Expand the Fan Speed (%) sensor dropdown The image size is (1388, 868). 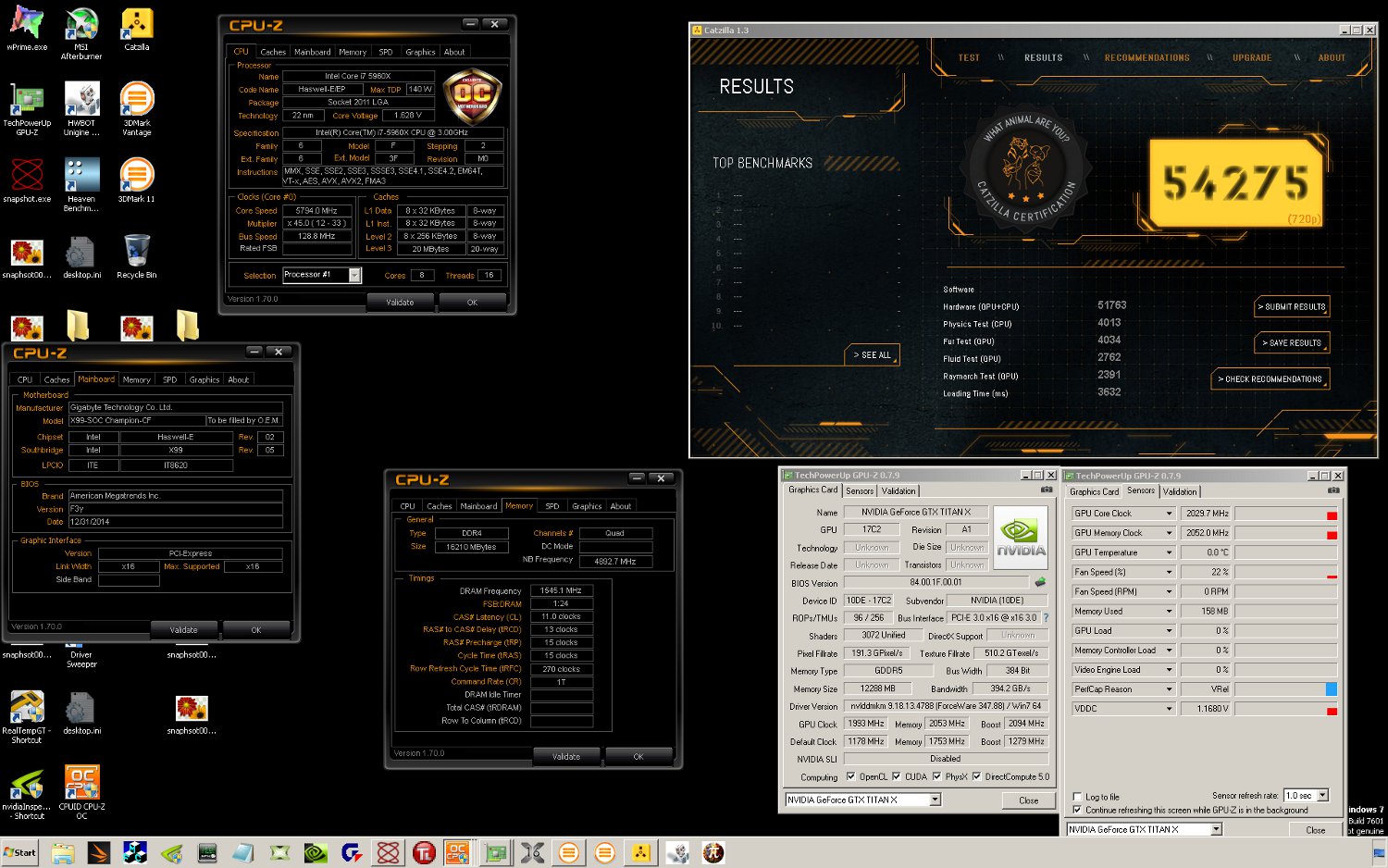coord(1169,572)
